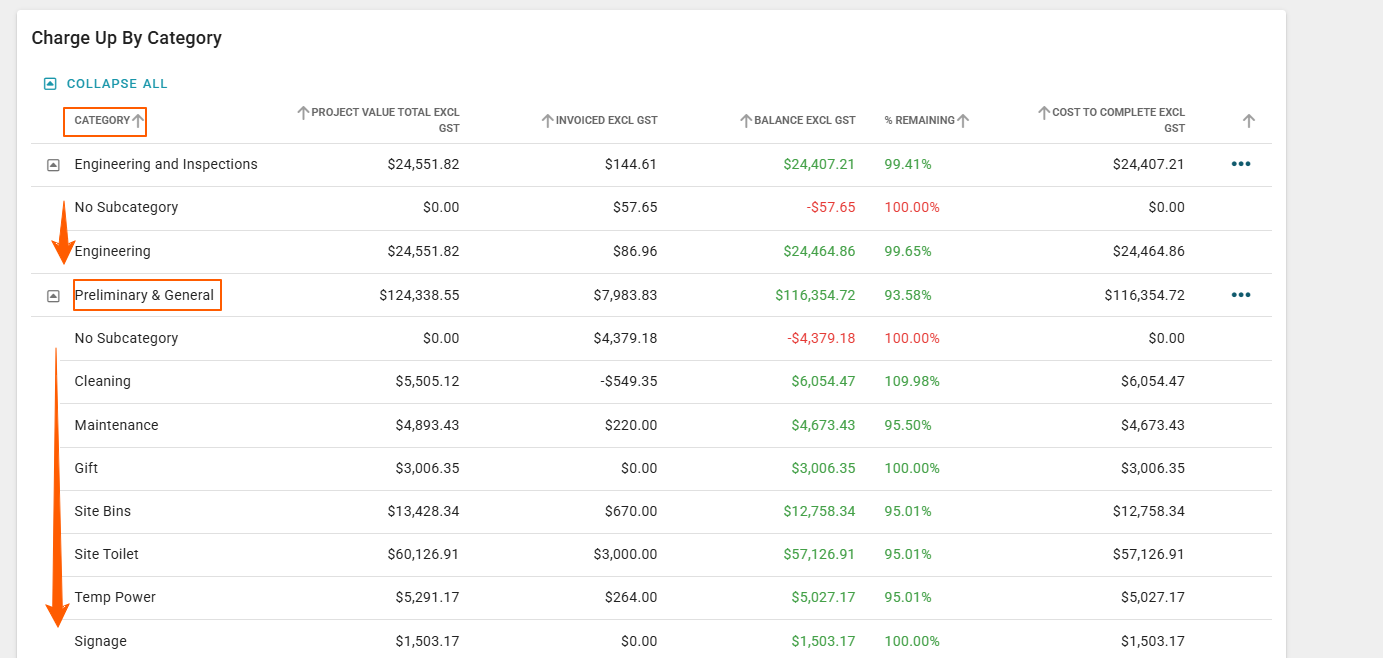The image size is (1383, 658).
Task: Click the Charge Up By Category heading
Action: point(127,38)
